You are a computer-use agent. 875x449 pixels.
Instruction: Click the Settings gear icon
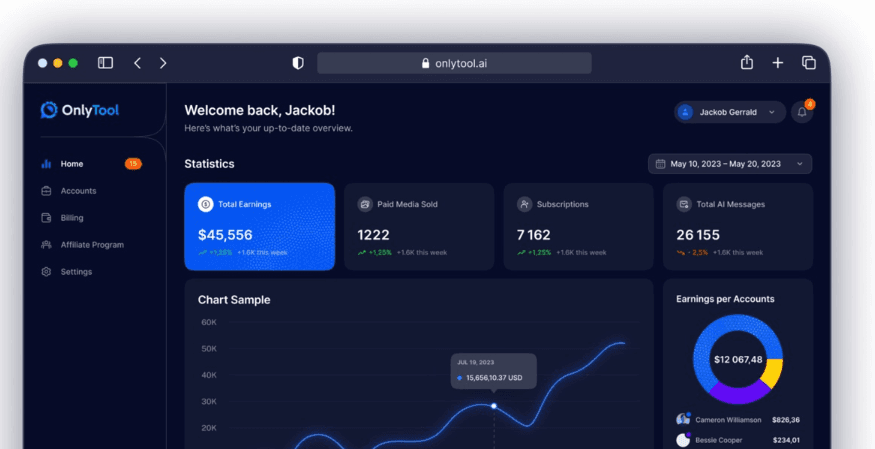(x=46, y=272)
